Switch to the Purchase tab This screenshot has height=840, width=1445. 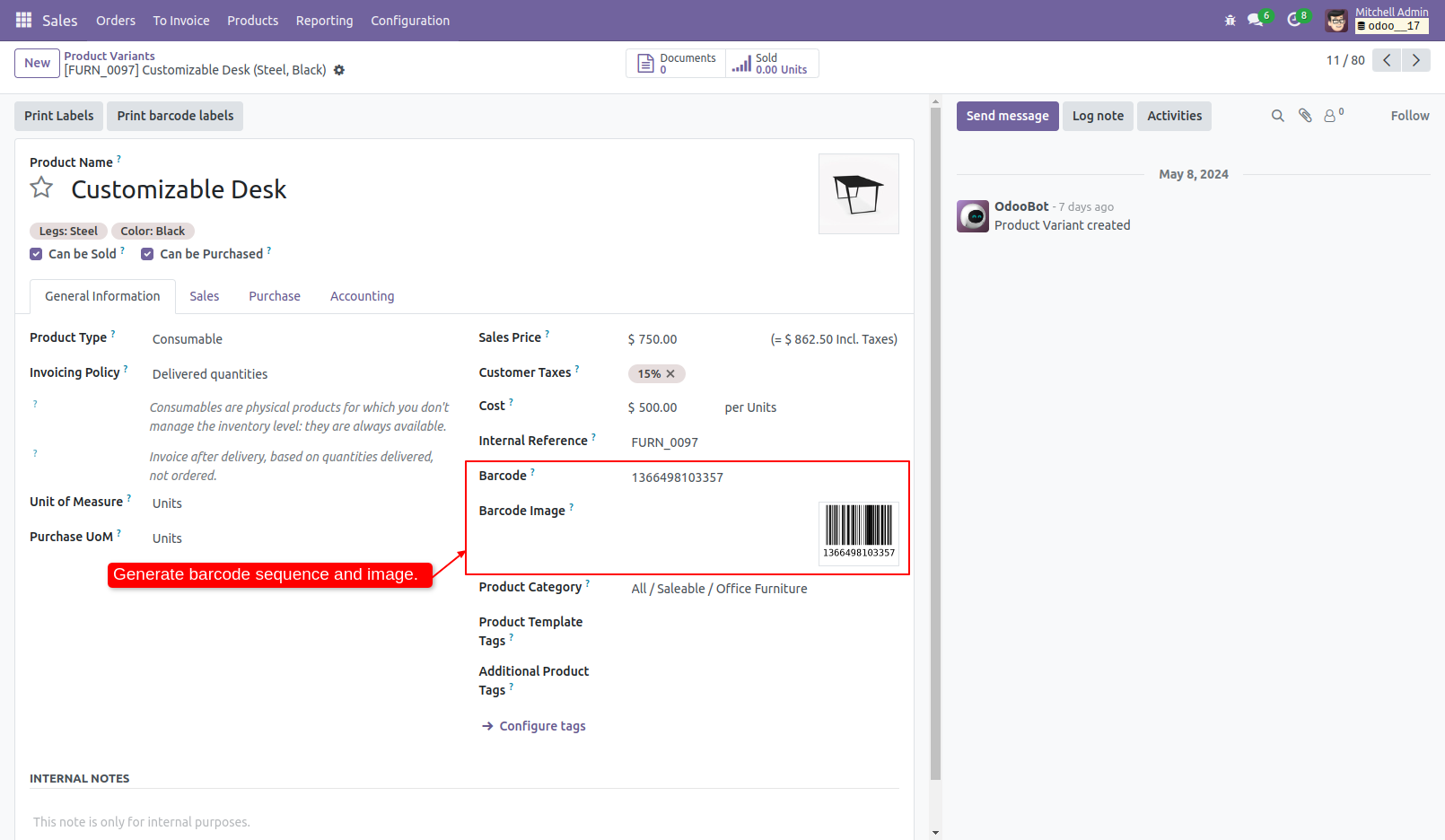click(274, 296)
